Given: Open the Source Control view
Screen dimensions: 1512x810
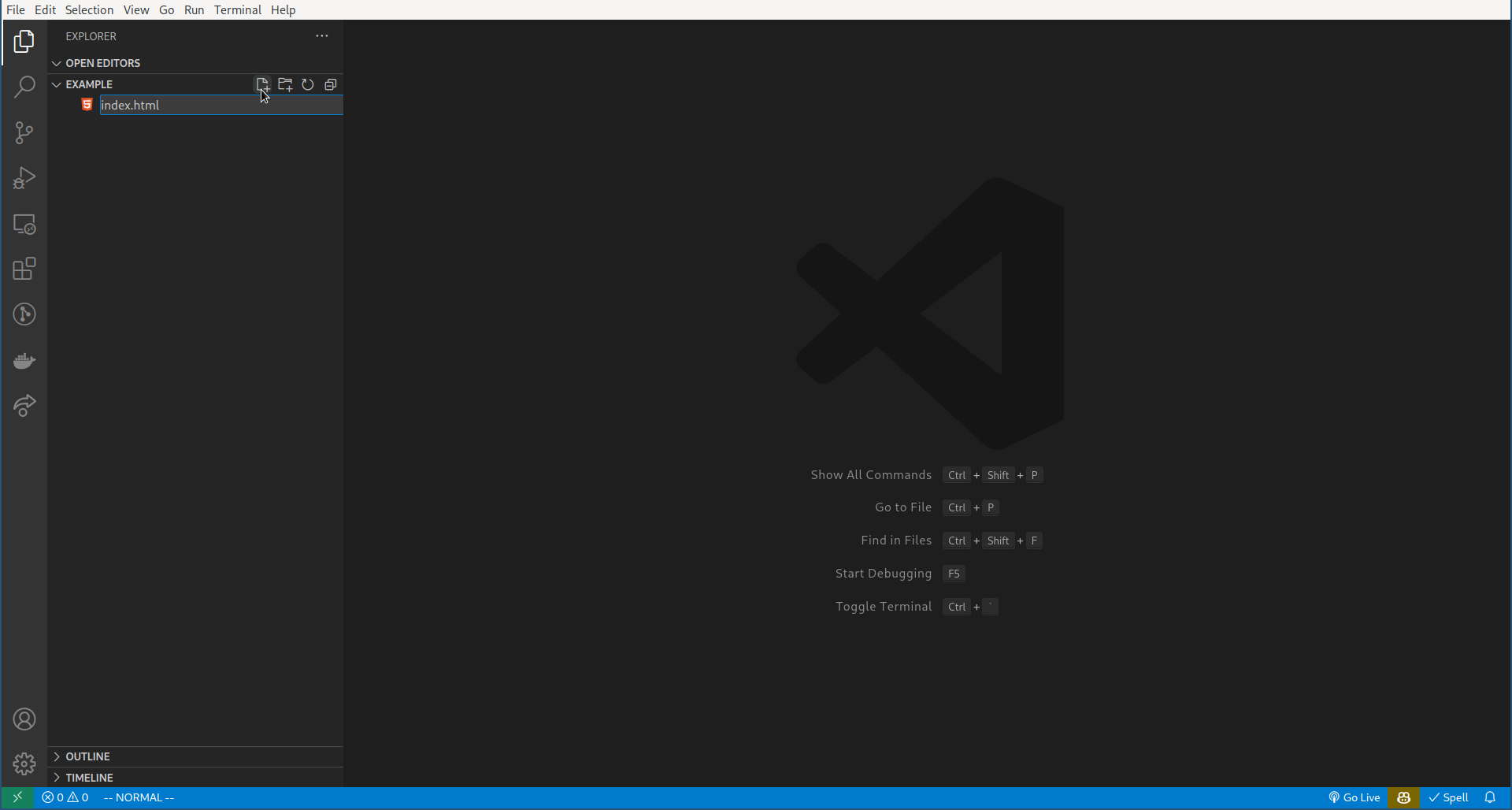Looking at the screenshot, I should (x=24, y=132).
